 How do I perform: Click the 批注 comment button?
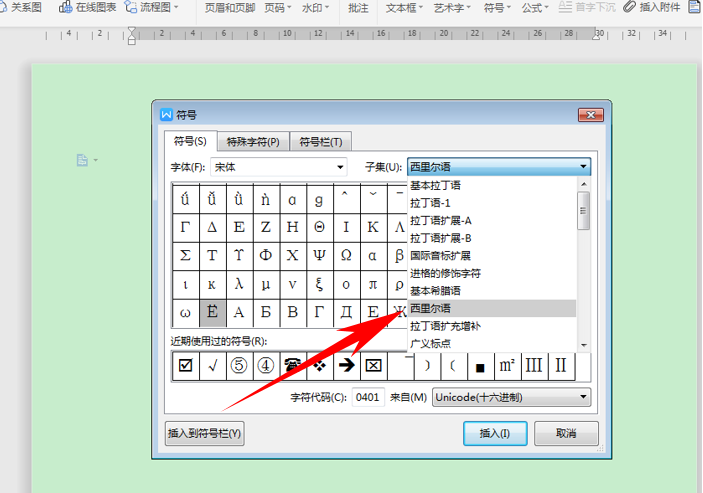tap(358, 8)
